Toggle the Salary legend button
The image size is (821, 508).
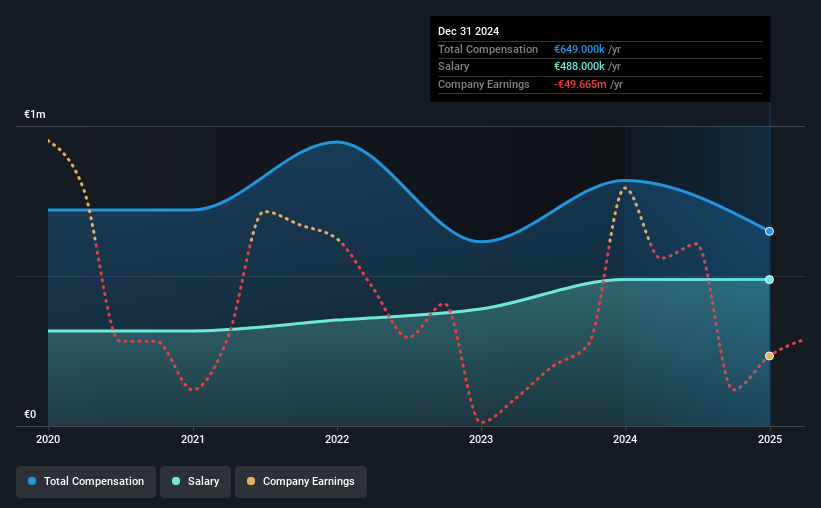coord(195,481)
